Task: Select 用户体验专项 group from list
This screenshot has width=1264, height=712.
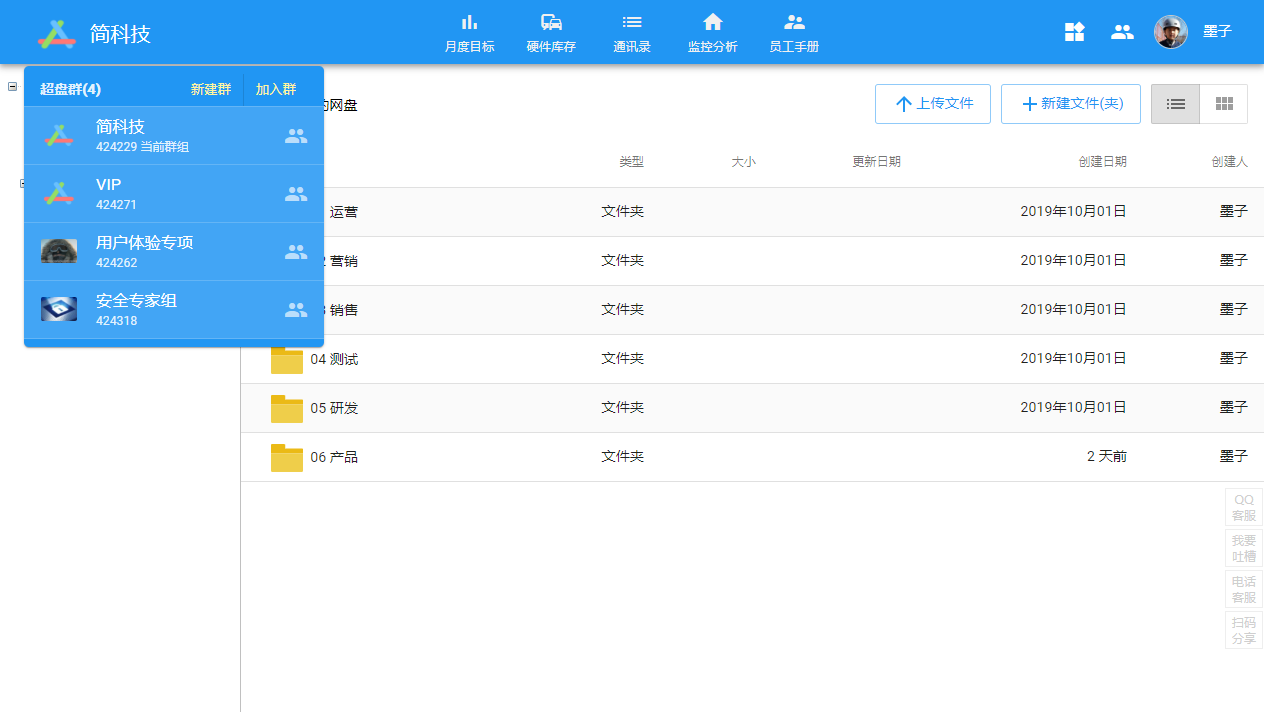Action: [x=144, y=252]
